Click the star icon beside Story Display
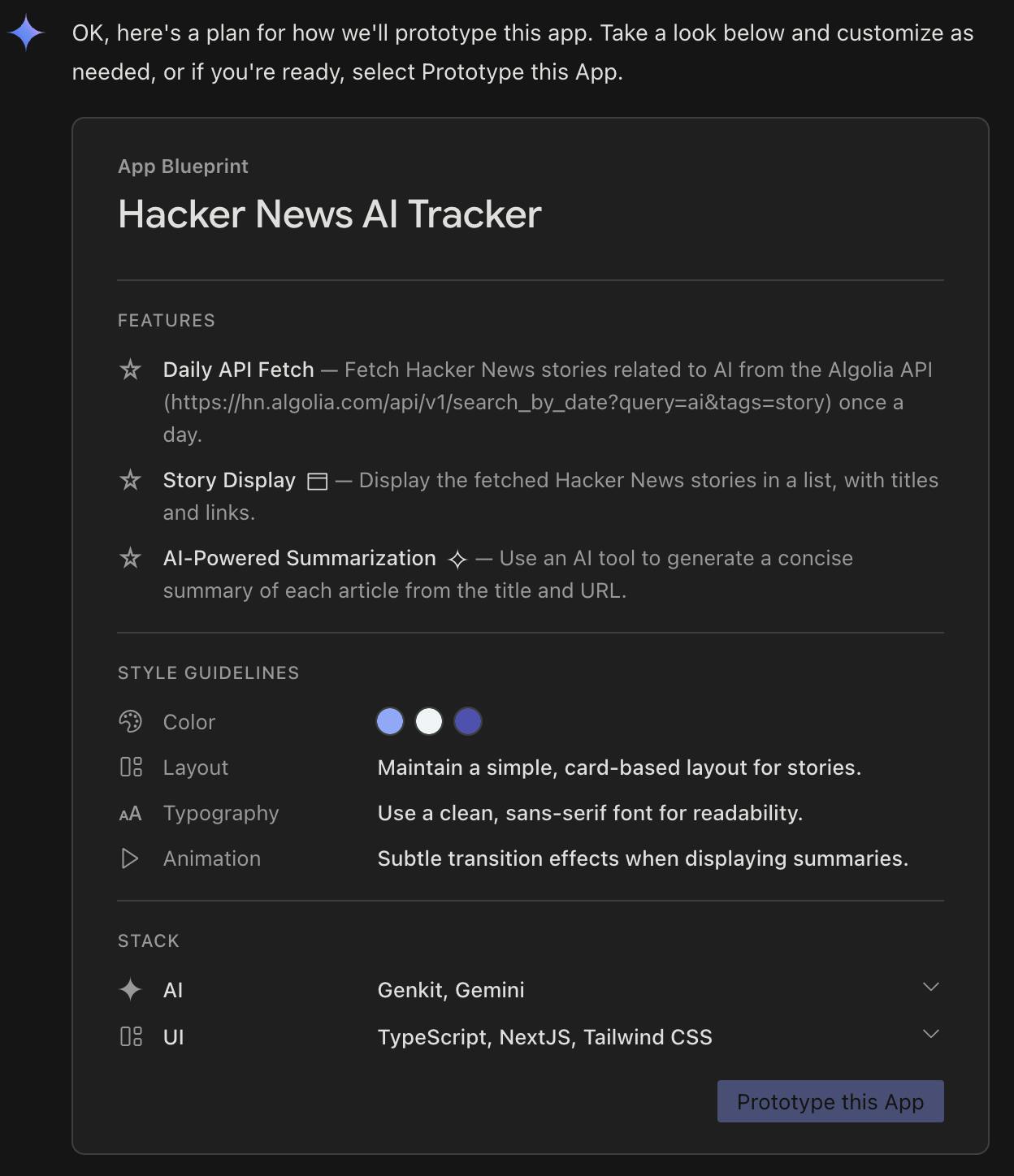The image size is (1014, 1176). click(130, 481)
